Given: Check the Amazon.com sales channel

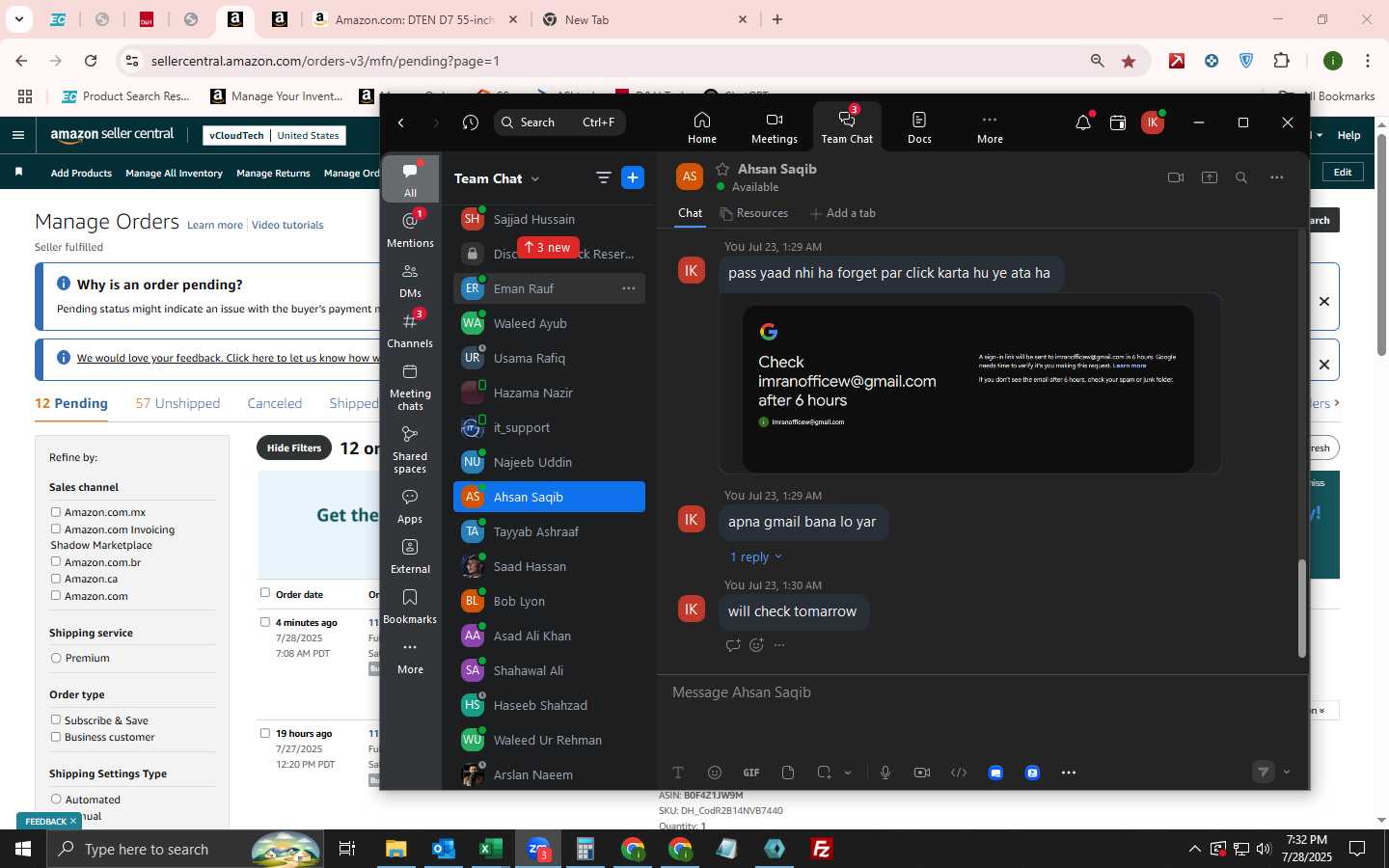Looking at the screenshot, I should click(56, 595).
